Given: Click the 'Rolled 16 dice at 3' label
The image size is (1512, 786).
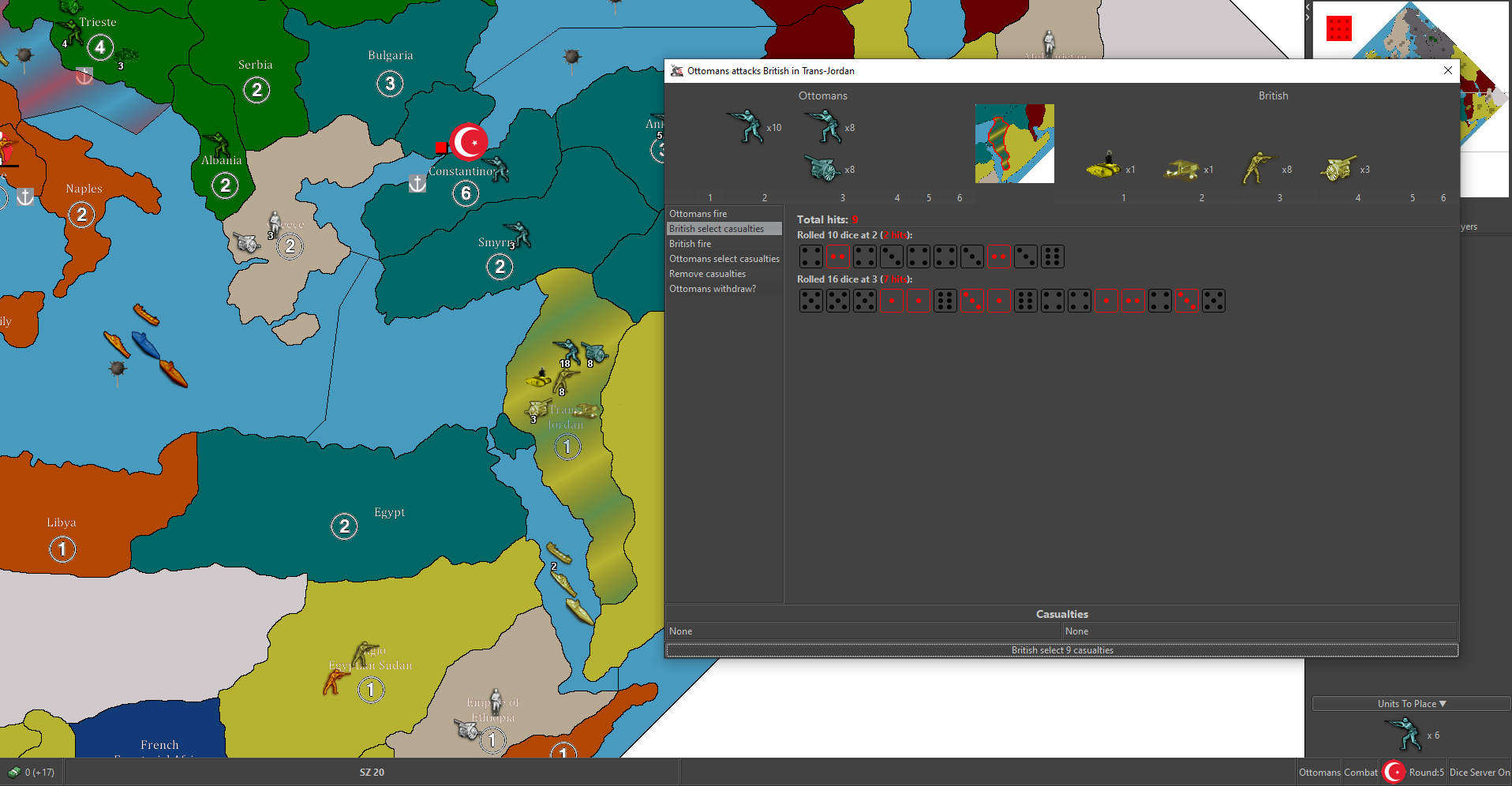Looking at the screenshot, I should point(854,279).
